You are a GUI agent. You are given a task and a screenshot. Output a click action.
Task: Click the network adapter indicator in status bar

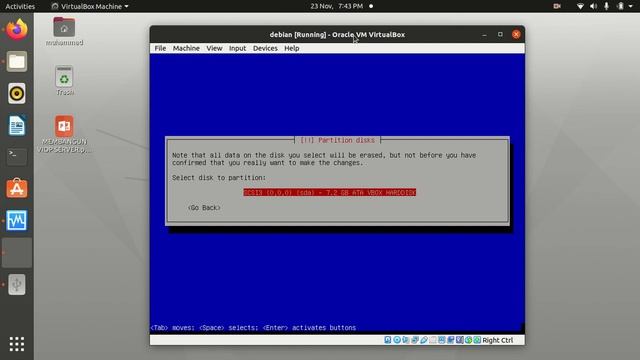coord(415,340)
